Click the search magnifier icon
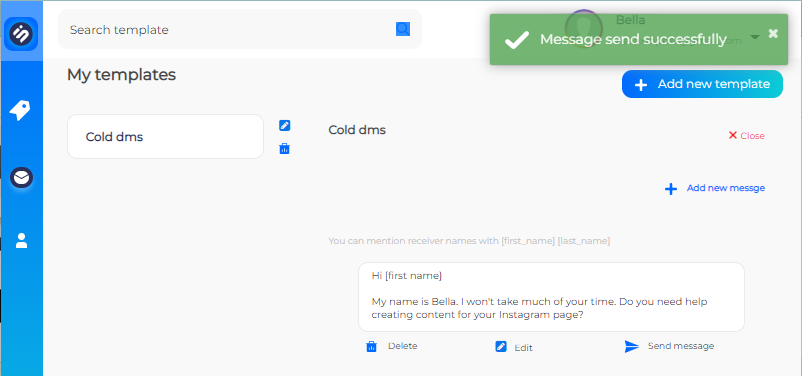This screenshot has height=376, width=802. (x=403, y=29)
